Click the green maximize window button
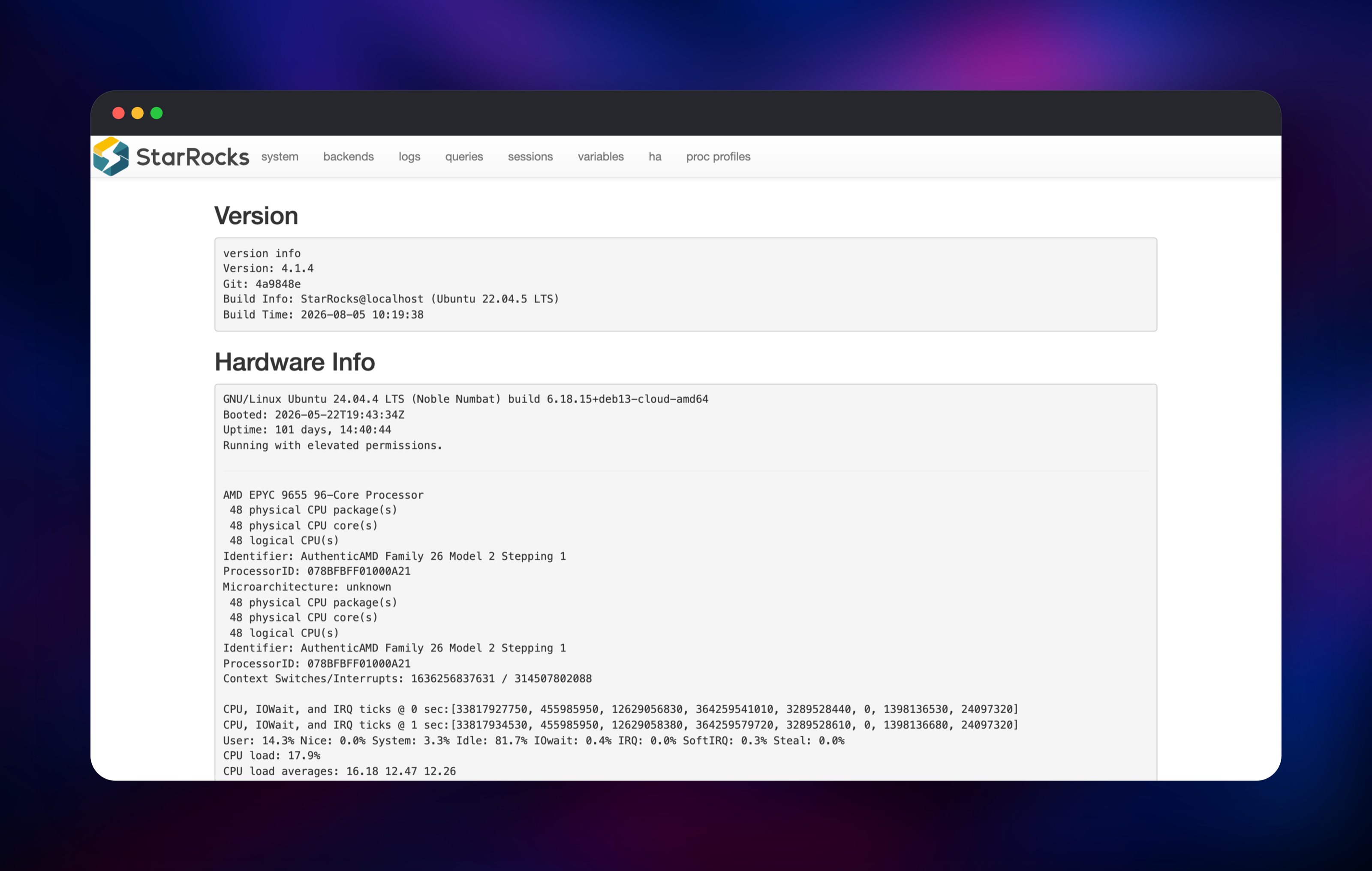Viewport: 1372px width, 871px height. point(156,113)
